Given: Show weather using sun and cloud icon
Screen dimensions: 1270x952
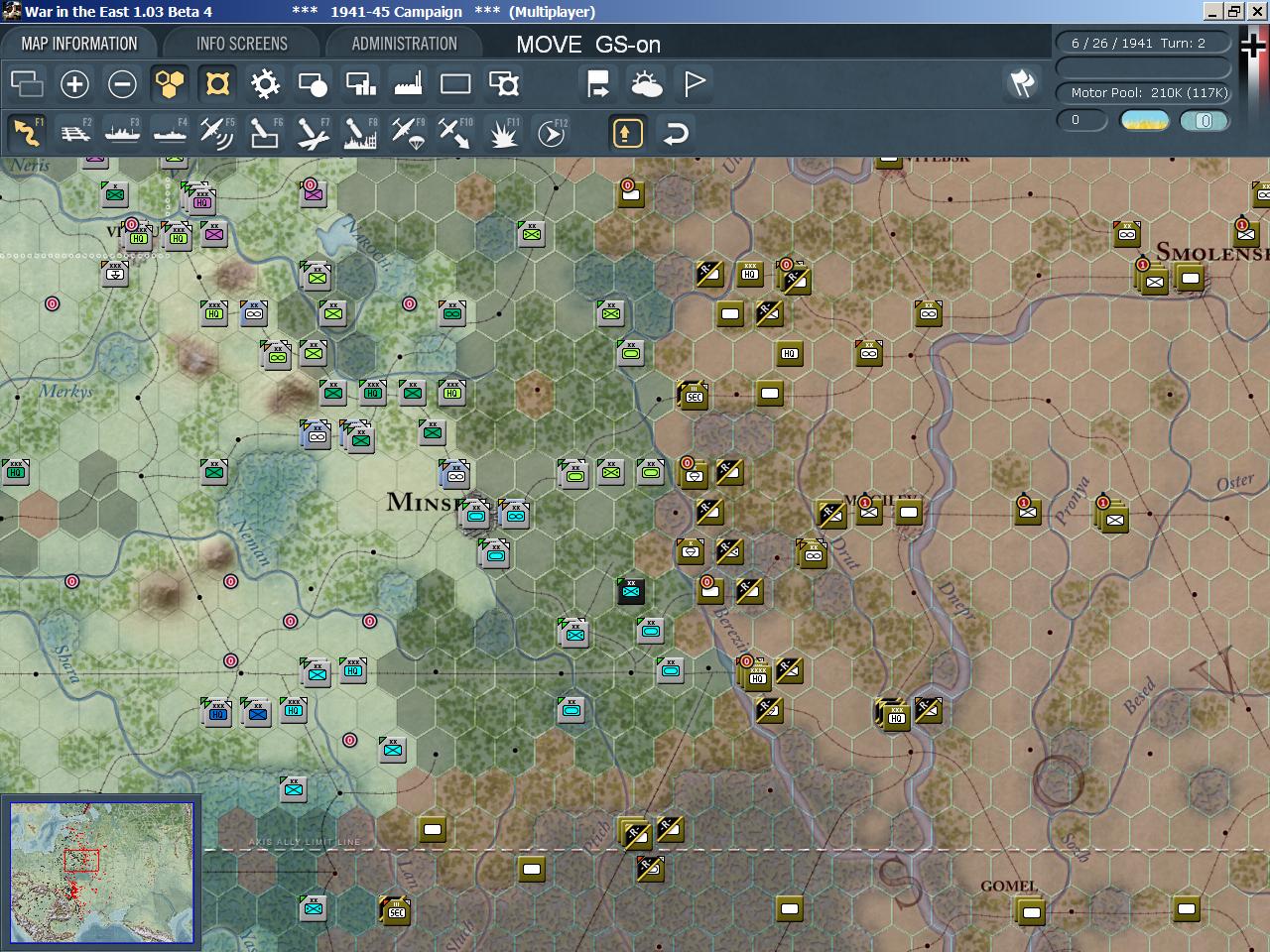Looking at the screenshot, I should (646, 84).
